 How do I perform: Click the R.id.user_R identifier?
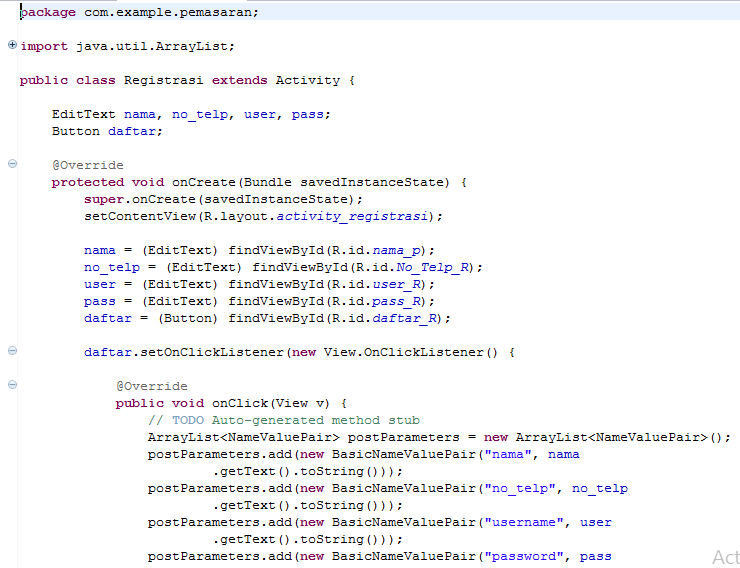[376, 284]
